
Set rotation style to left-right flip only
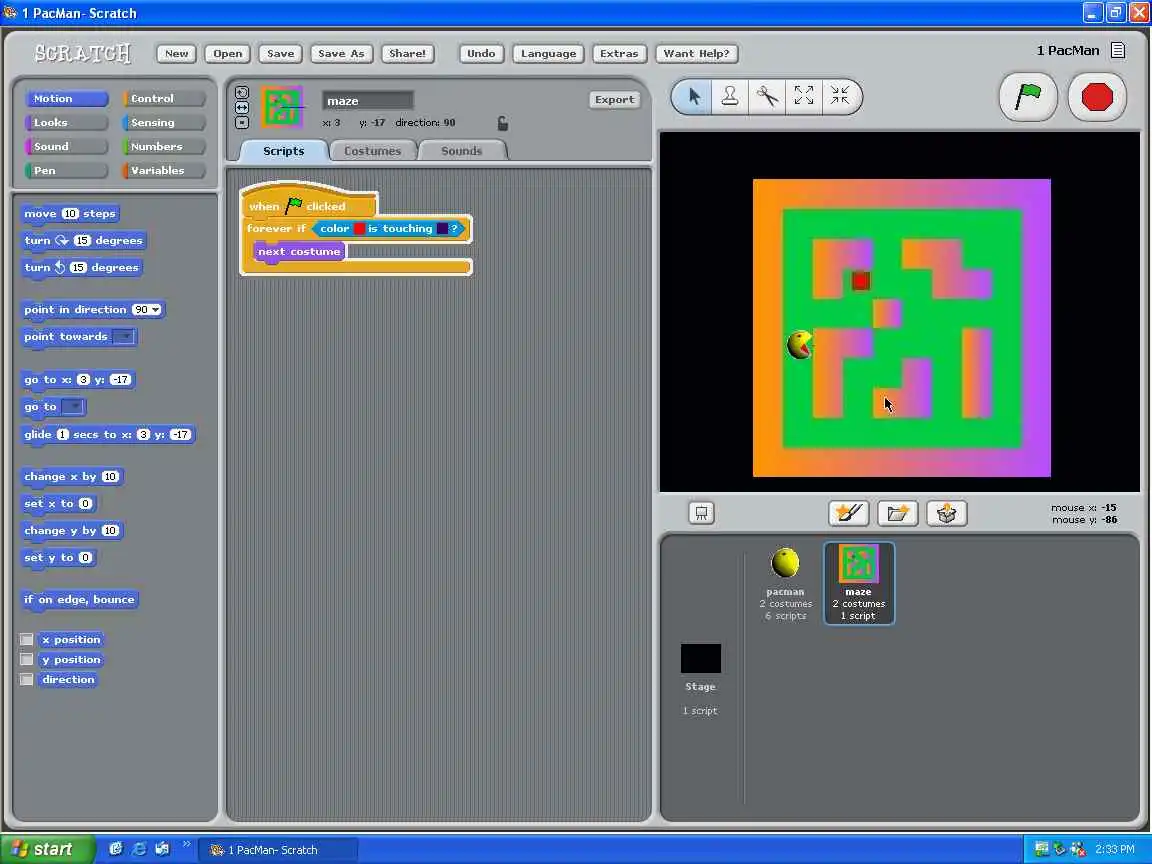coord(242,107)
